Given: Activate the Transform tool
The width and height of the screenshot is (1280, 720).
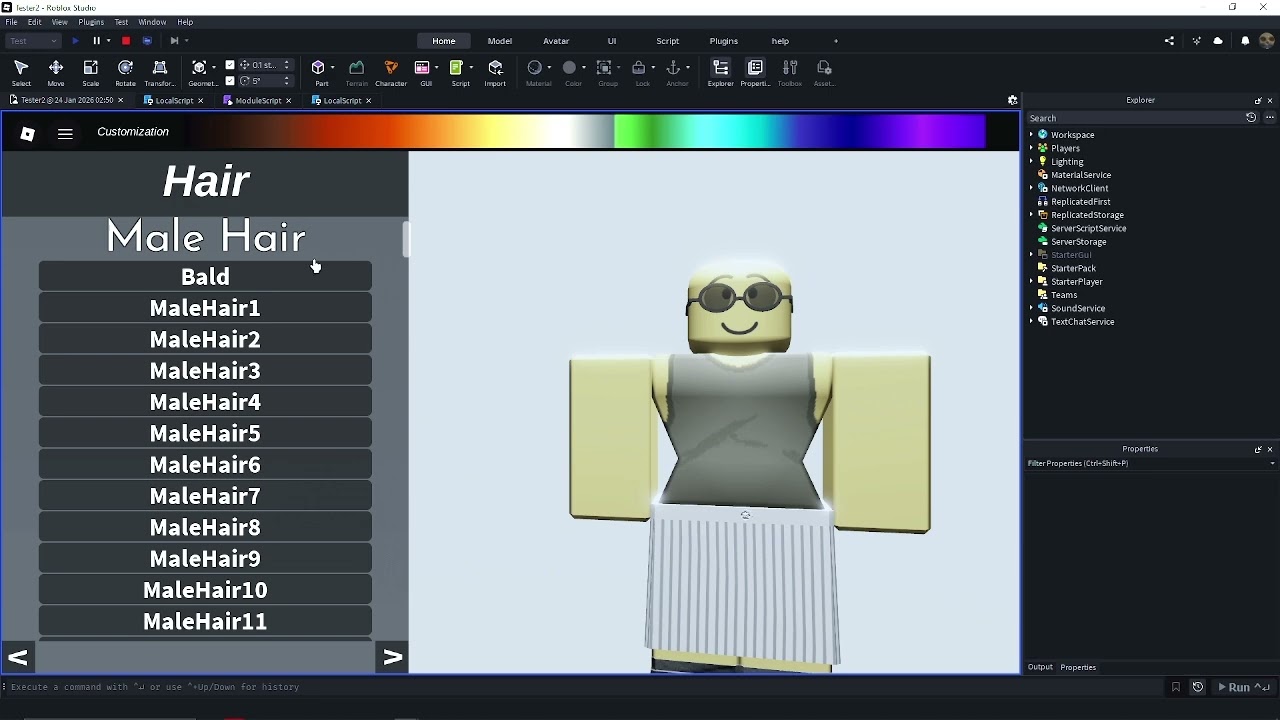Looking at the screenshot, I should [159, 72].
